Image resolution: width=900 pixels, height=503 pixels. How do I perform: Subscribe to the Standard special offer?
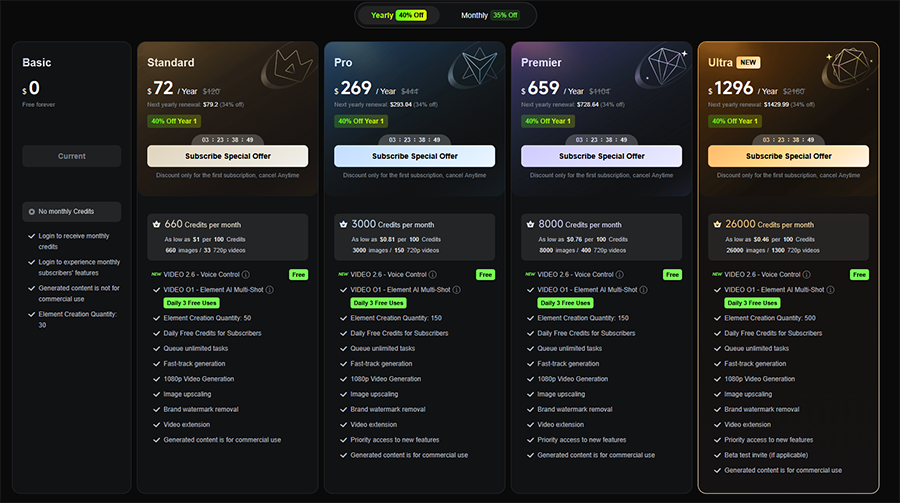[227, 156]
